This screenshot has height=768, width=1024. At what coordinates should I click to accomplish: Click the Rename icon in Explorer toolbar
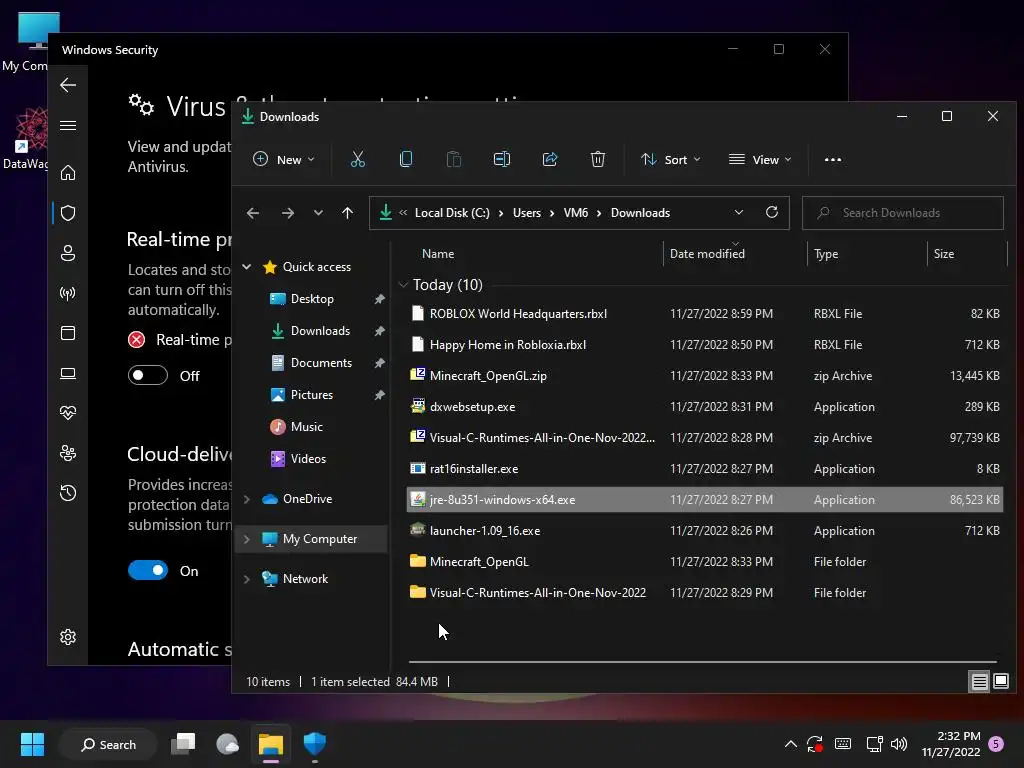click(x=502, y=159)
